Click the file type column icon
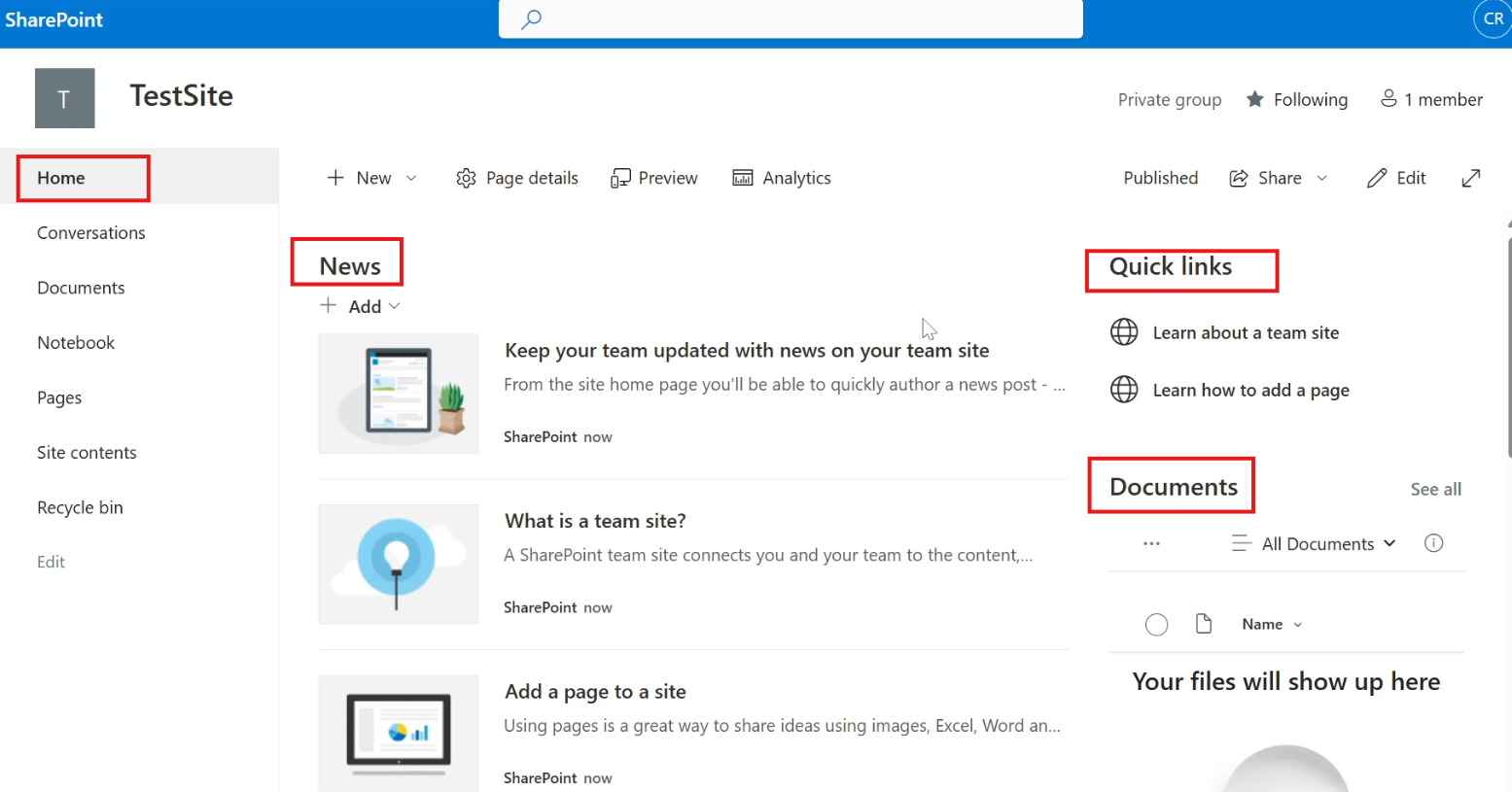Image resolution: width=1512 pixels, height=792 pixels. (1204, 624)
